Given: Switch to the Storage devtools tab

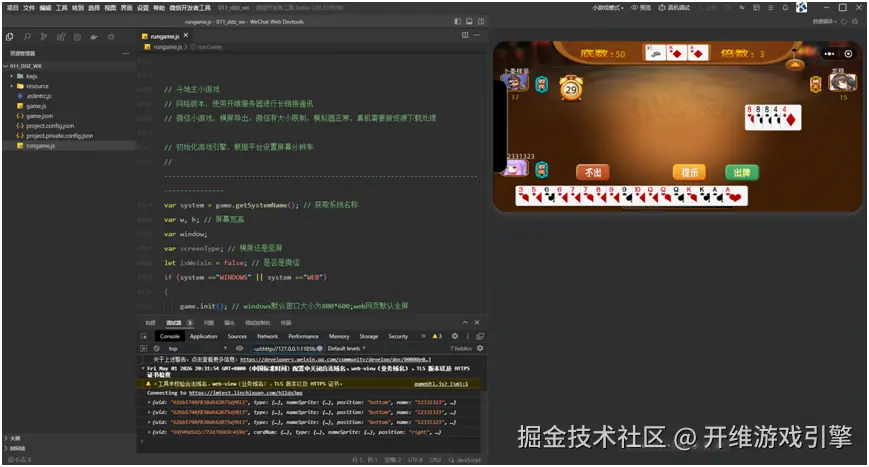Looking at the screenshot, I should pyautogui.click(x=369, y=336).
